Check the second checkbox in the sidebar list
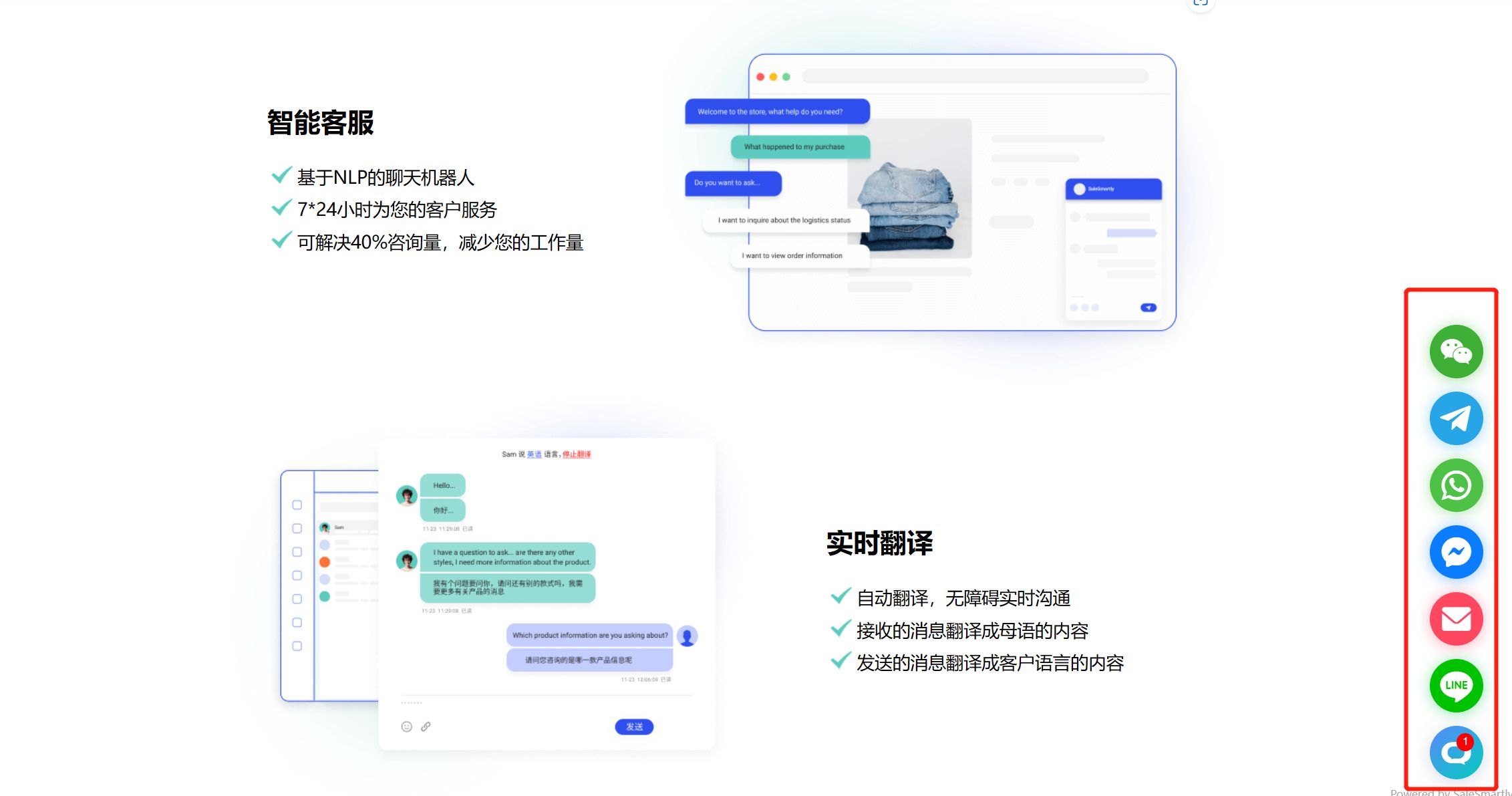This screenshot has width=1512, height=796. [297, 529]
